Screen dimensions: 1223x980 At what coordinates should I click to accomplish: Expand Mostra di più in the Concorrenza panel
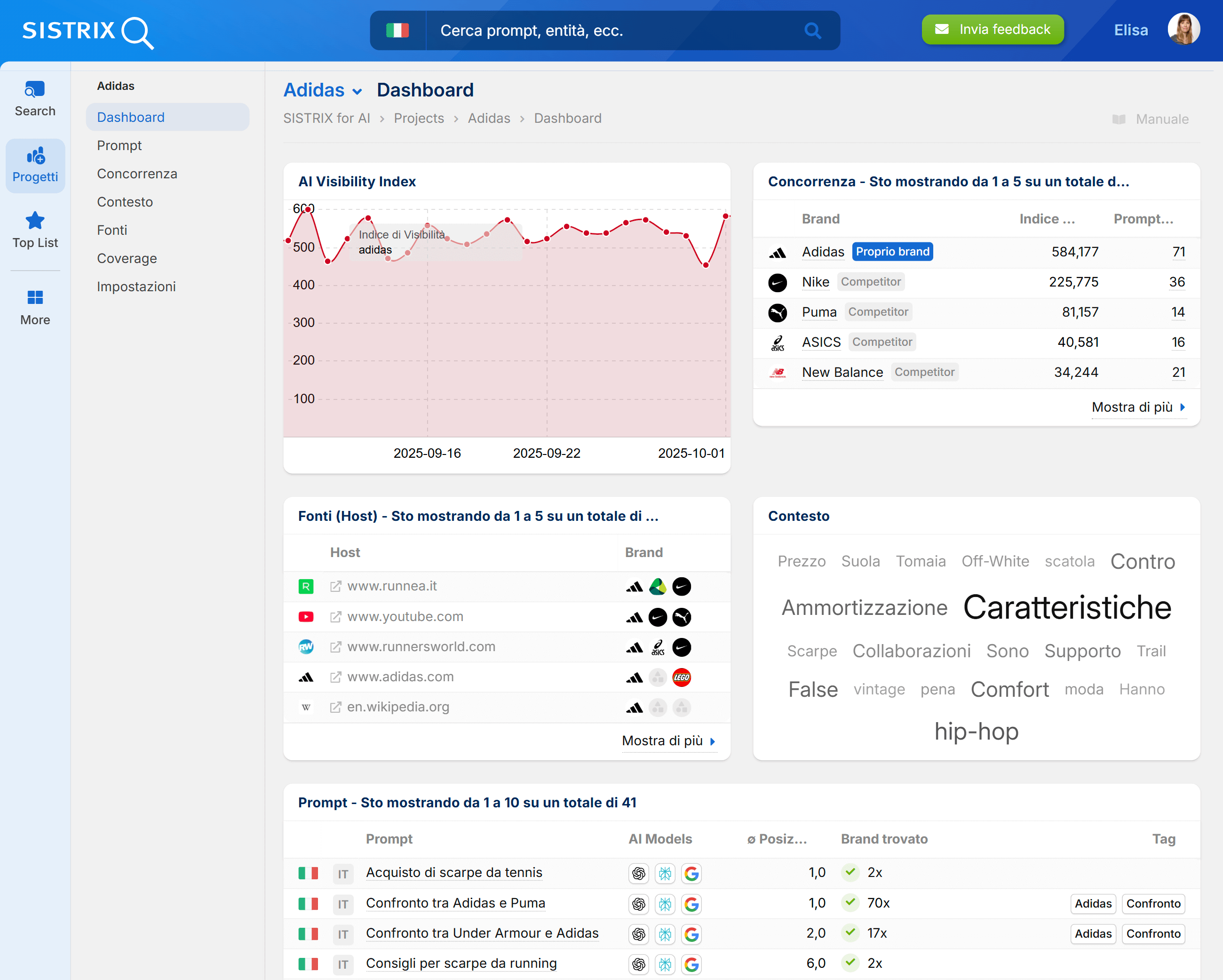tap(1138, 407)
